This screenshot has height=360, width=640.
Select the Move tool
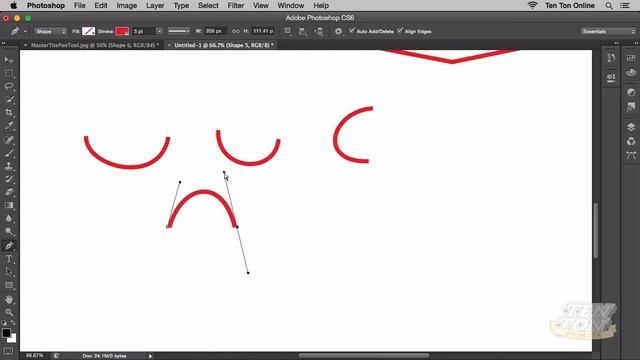pyautogui.click(x=9, y=60)
